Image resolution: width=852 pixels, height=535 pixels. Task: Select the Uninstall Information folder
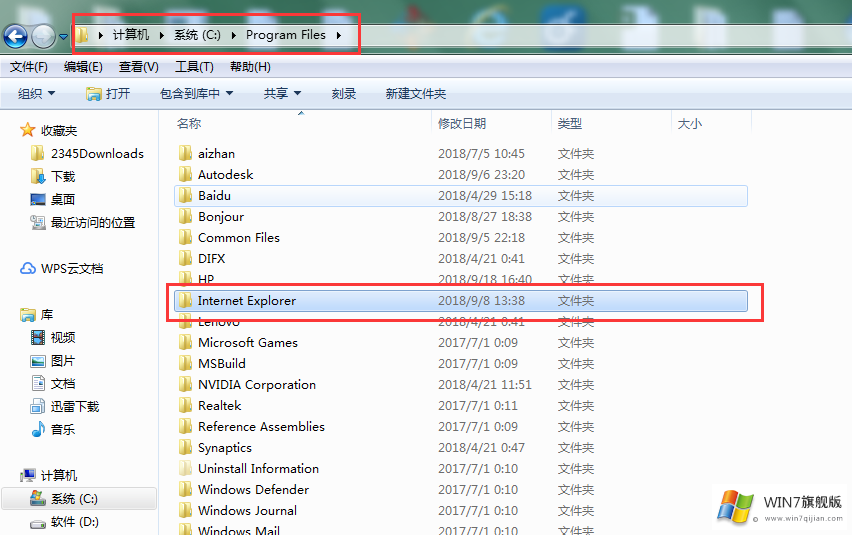coord(259,469)
